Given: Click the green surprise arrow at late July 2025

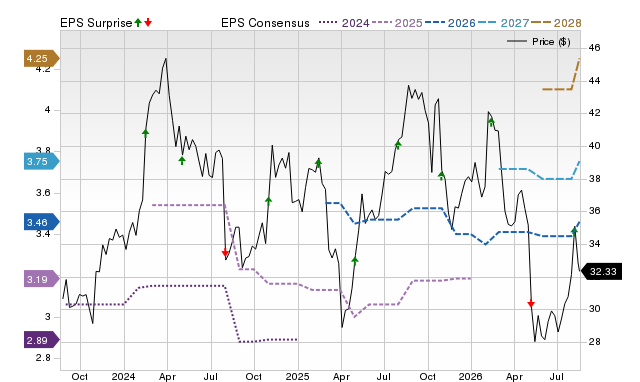Looking at the screenshot, I should (398, 144).
